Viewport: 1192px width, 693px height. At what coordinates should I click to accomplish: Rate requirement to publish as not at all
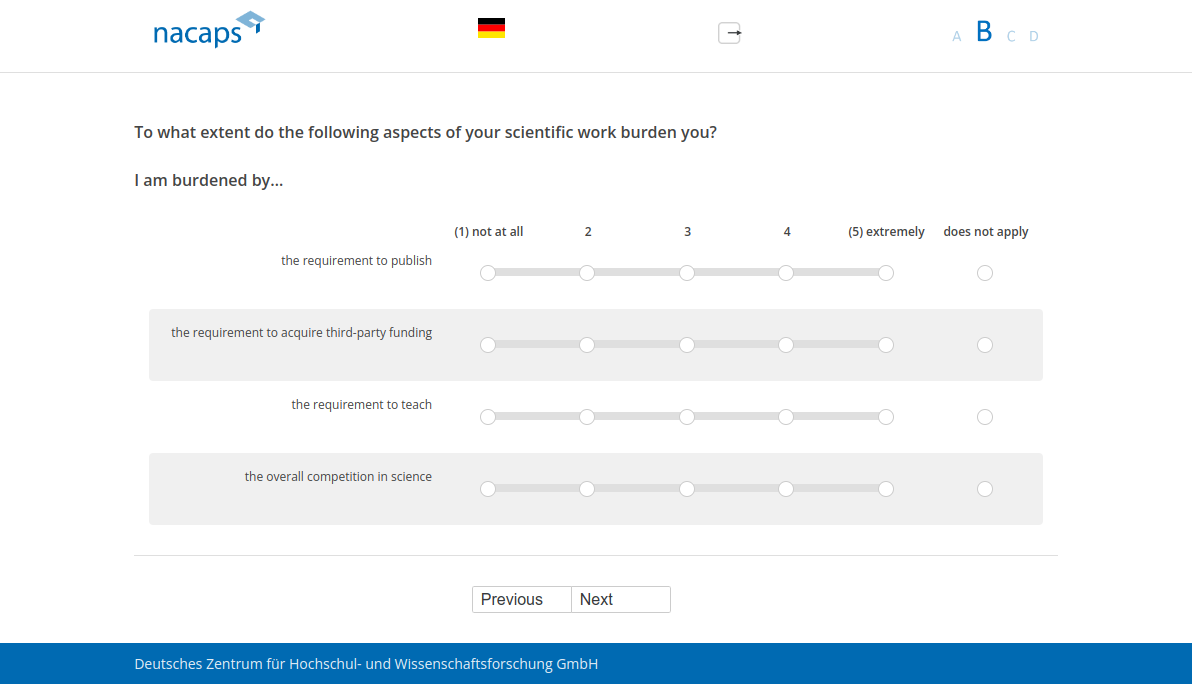pos(488,273)
